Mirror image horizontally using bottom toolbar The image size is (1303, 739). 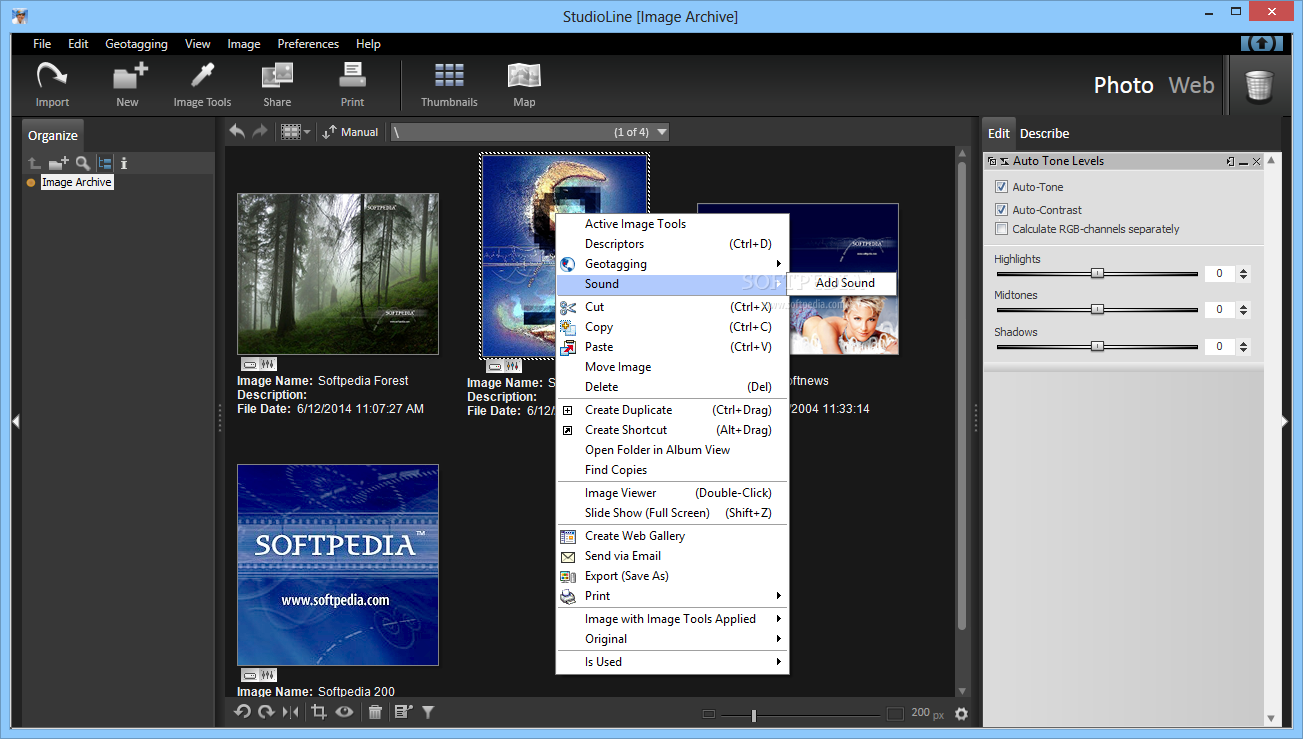(290, 712)
